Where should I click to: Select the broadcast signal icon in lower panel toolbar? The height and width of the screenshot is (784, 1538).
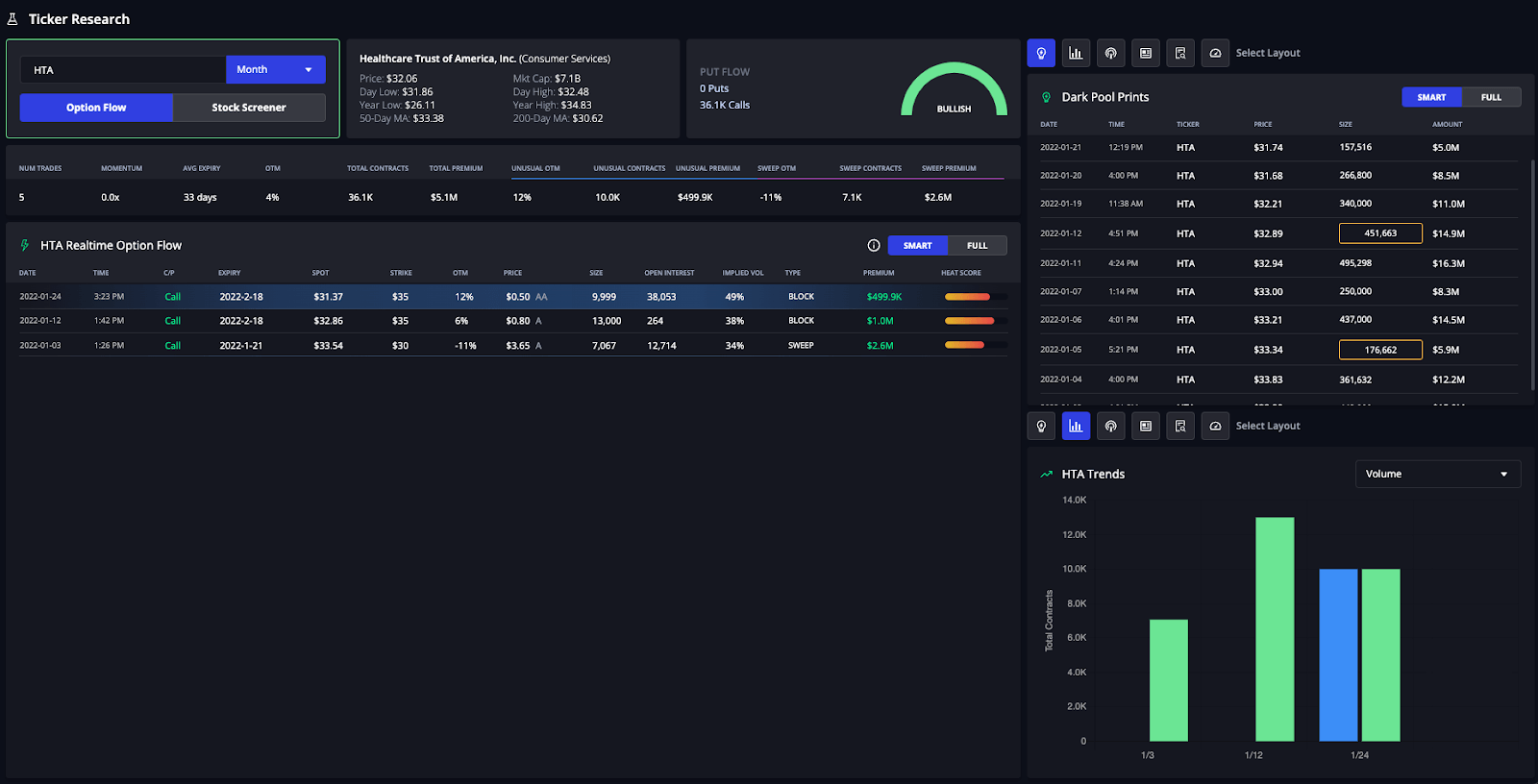point(1111,426)
